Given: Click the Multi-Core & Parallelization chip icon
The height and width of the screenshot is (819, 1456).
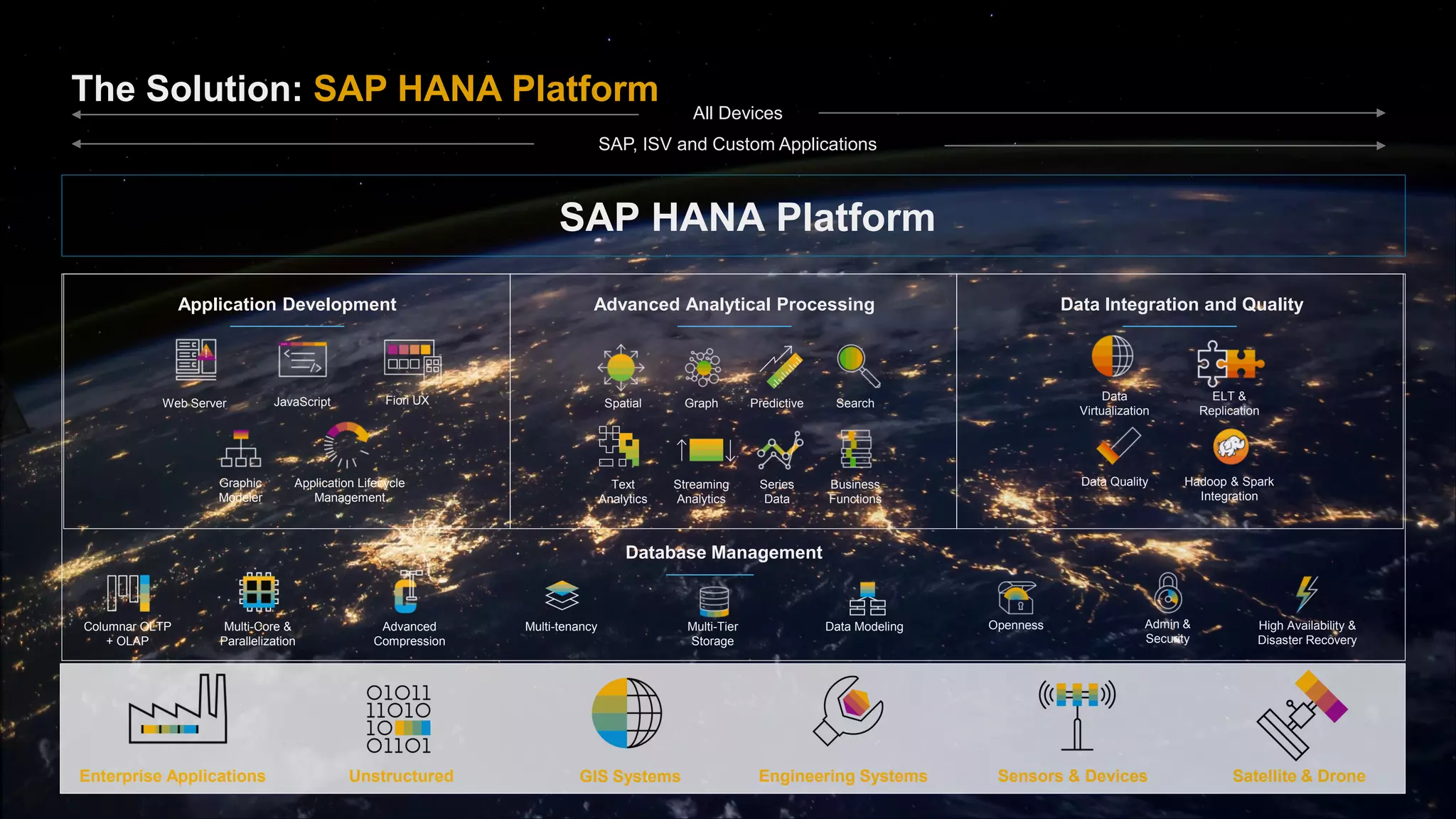Looking at the screenshot, I should pyautogui.click(x=258, y=591).
